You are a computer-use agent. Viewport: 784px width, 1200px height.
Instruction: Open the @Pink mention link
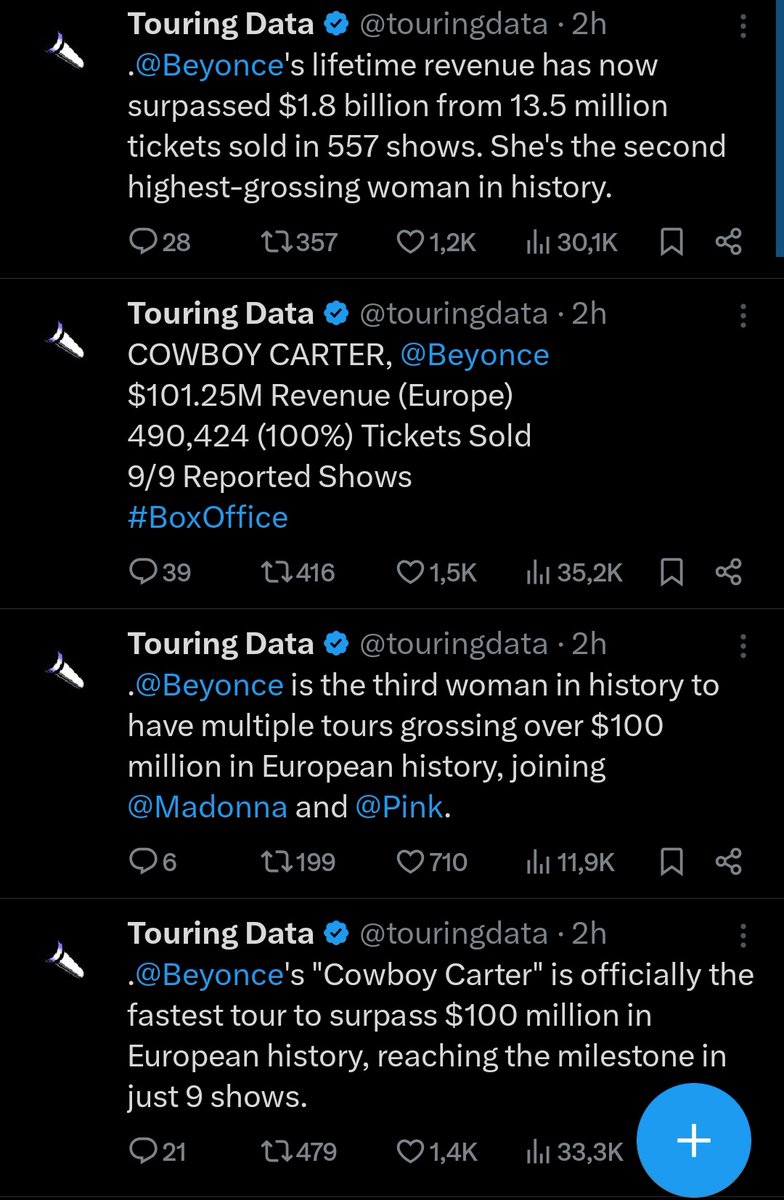(399, 807)
